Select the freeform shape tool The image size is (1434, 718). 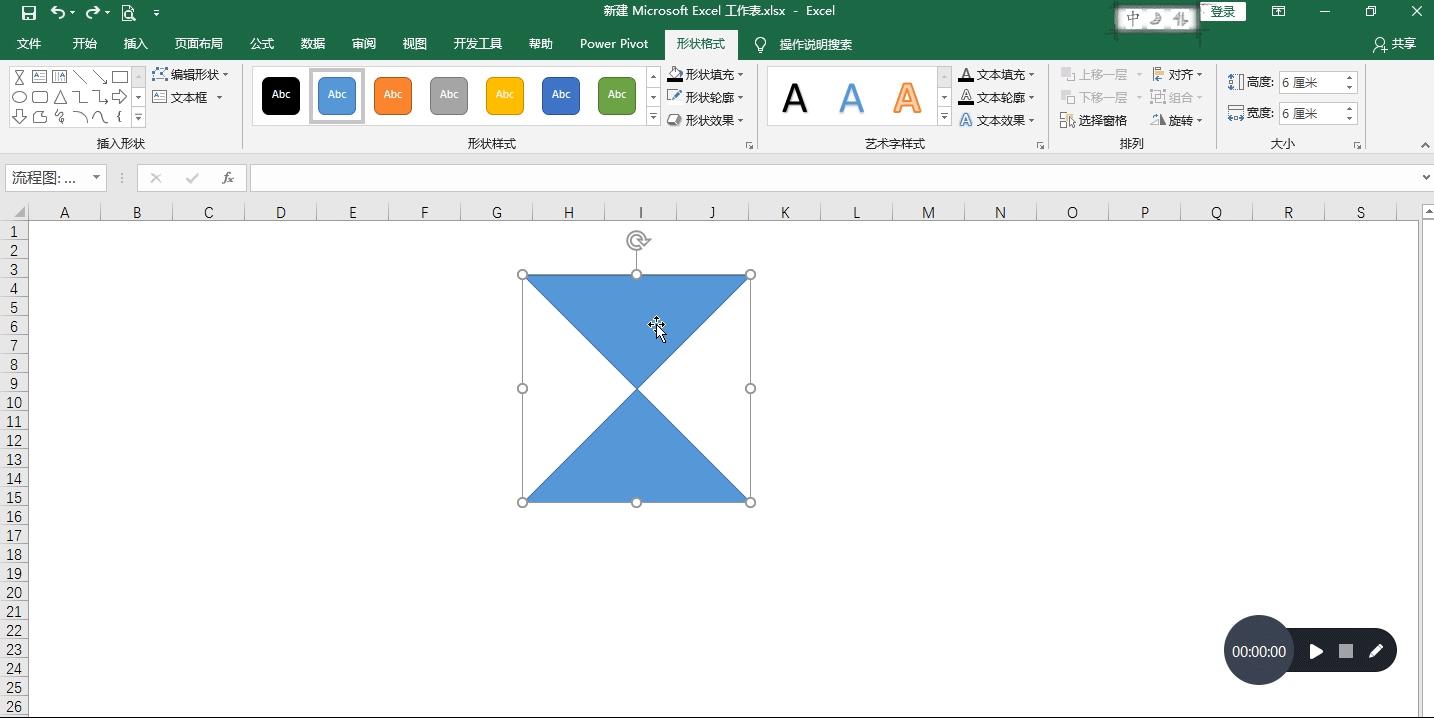39,117
